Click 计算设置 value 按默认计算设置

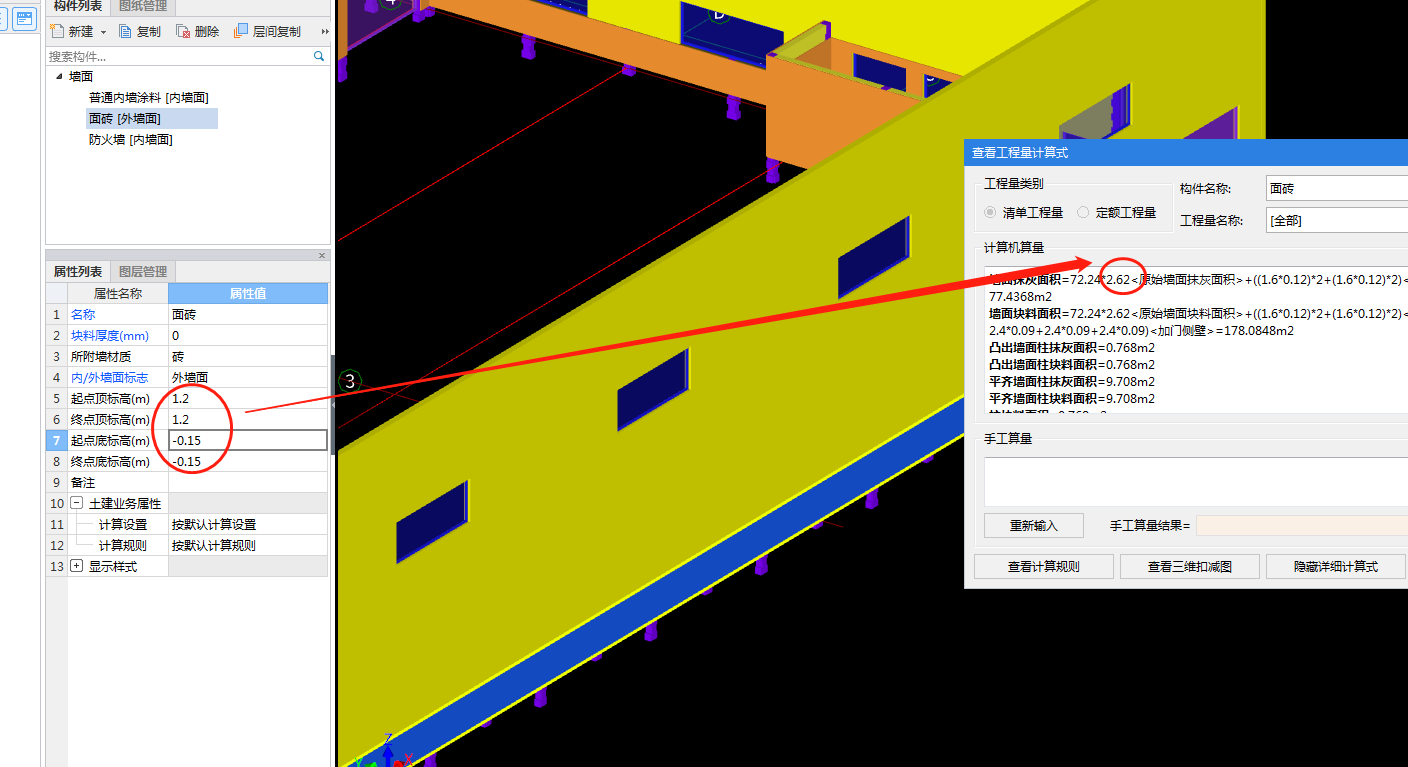click(x=248, y=524)
